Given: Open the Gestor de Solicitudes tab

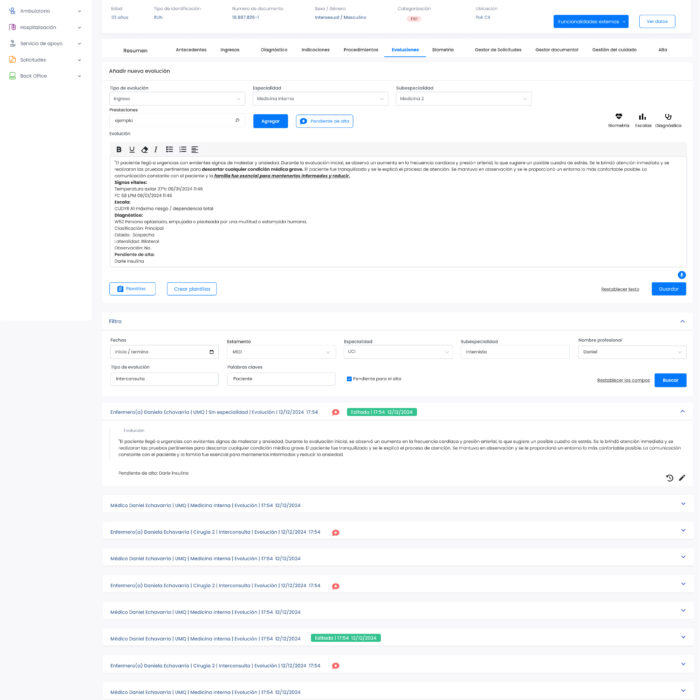Looking at the screenshot, I should [499, 49].
